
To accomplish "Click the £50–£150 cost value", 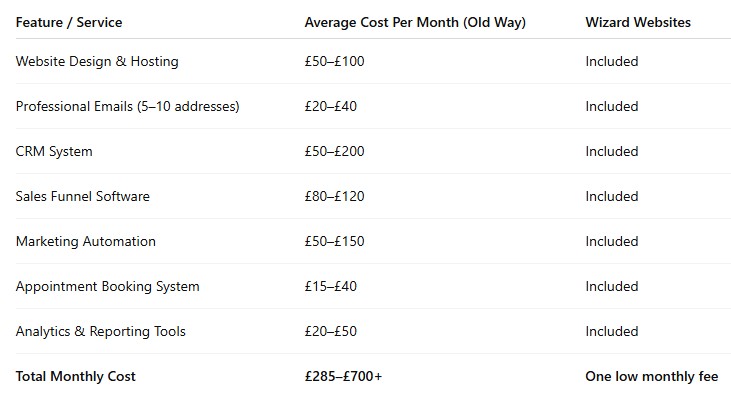I will [334, 242].
